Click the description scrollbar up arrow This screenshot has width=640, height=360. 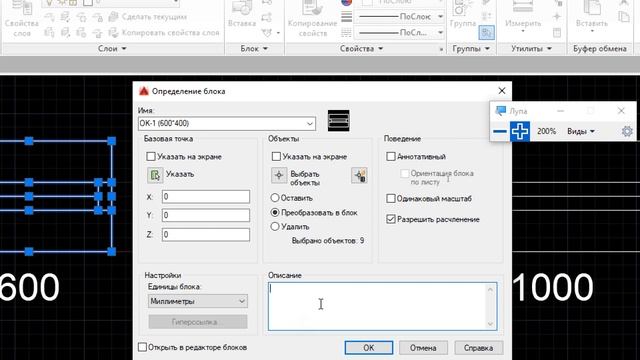[490, 289]
